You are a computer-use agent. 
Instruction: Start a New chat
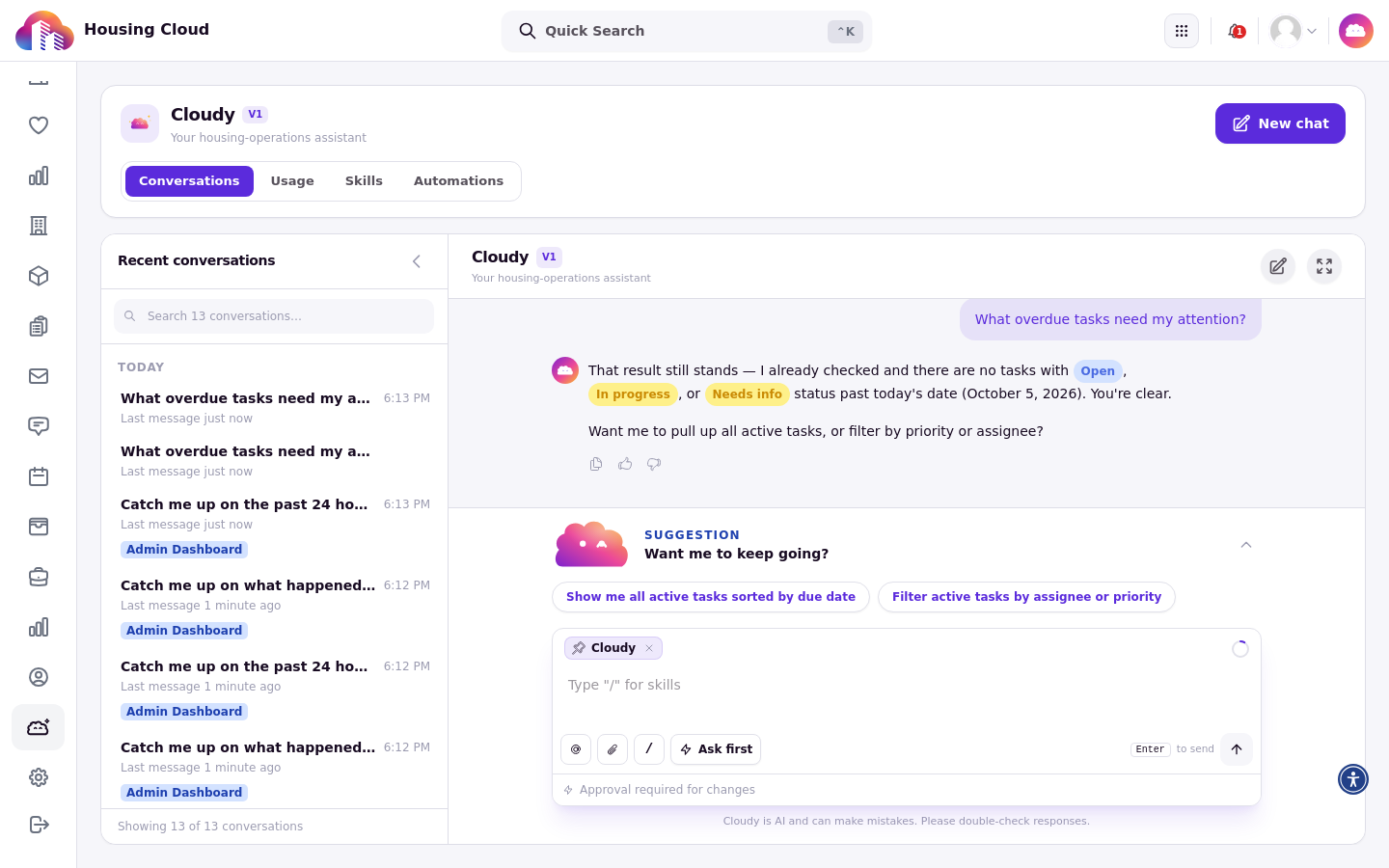click(x=1280, y=123)
